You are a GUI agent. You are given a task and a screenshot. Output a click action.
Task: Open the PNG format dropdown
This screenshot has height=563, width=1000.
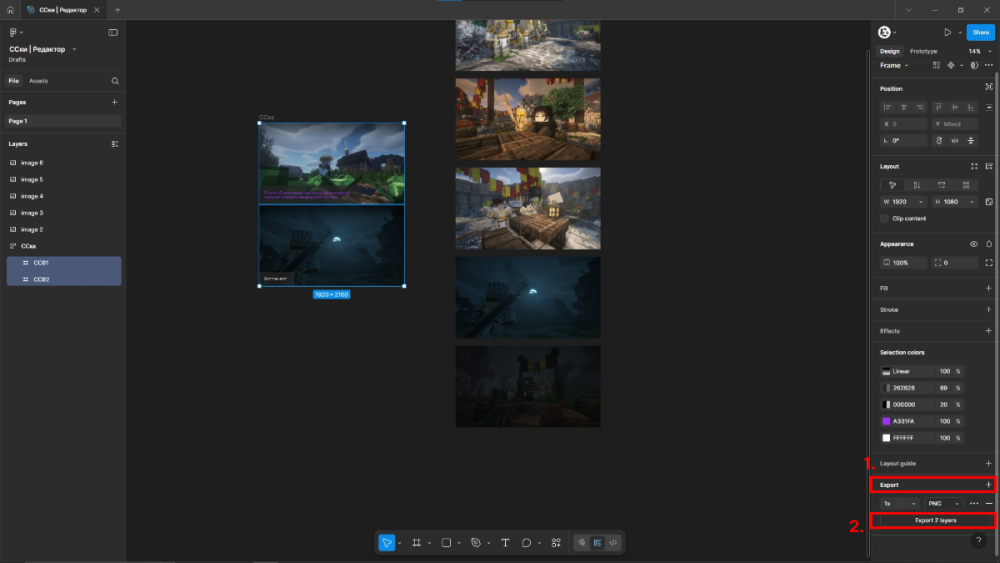tap(943, 503)
